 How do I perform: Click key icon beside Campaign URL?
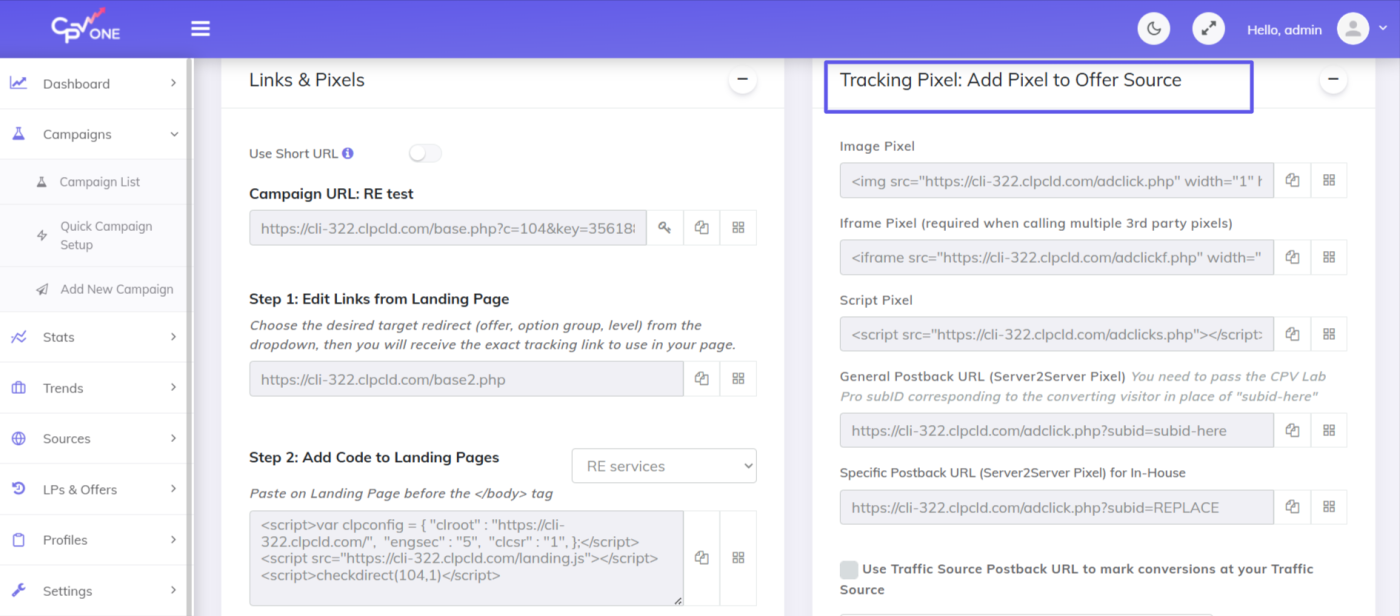point(665,228)
